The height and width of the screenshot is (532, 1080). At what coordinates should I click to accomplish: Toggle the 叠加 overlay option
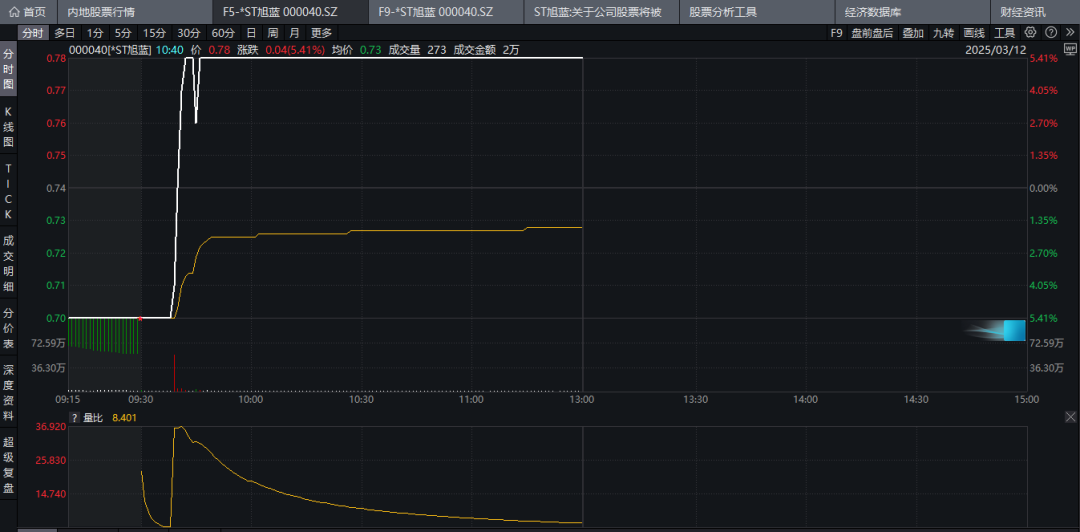[913, 33]
